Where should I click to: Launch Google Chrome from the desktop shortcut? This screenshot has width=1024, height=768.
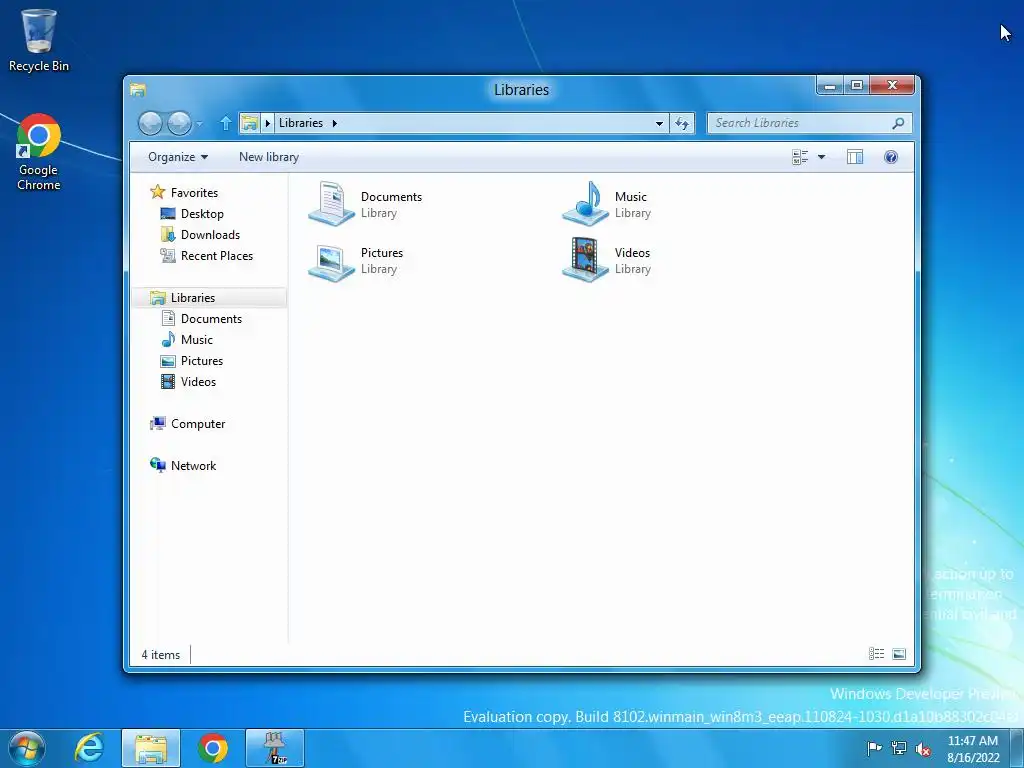click(x=39, y=152)
